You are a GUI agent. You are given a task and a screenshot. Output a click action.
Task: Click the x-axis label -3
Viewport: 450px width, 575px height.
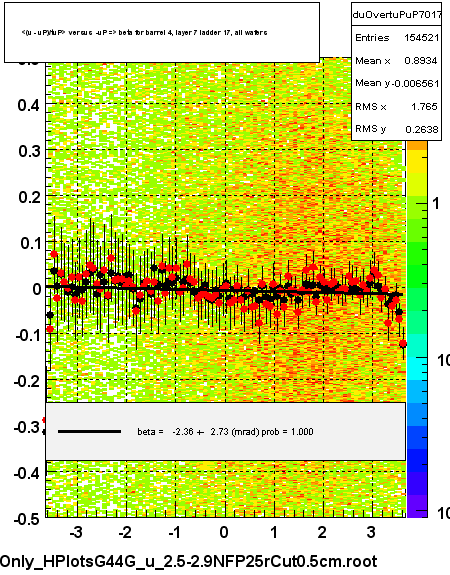pyautogui.click(x=76, y=532)
